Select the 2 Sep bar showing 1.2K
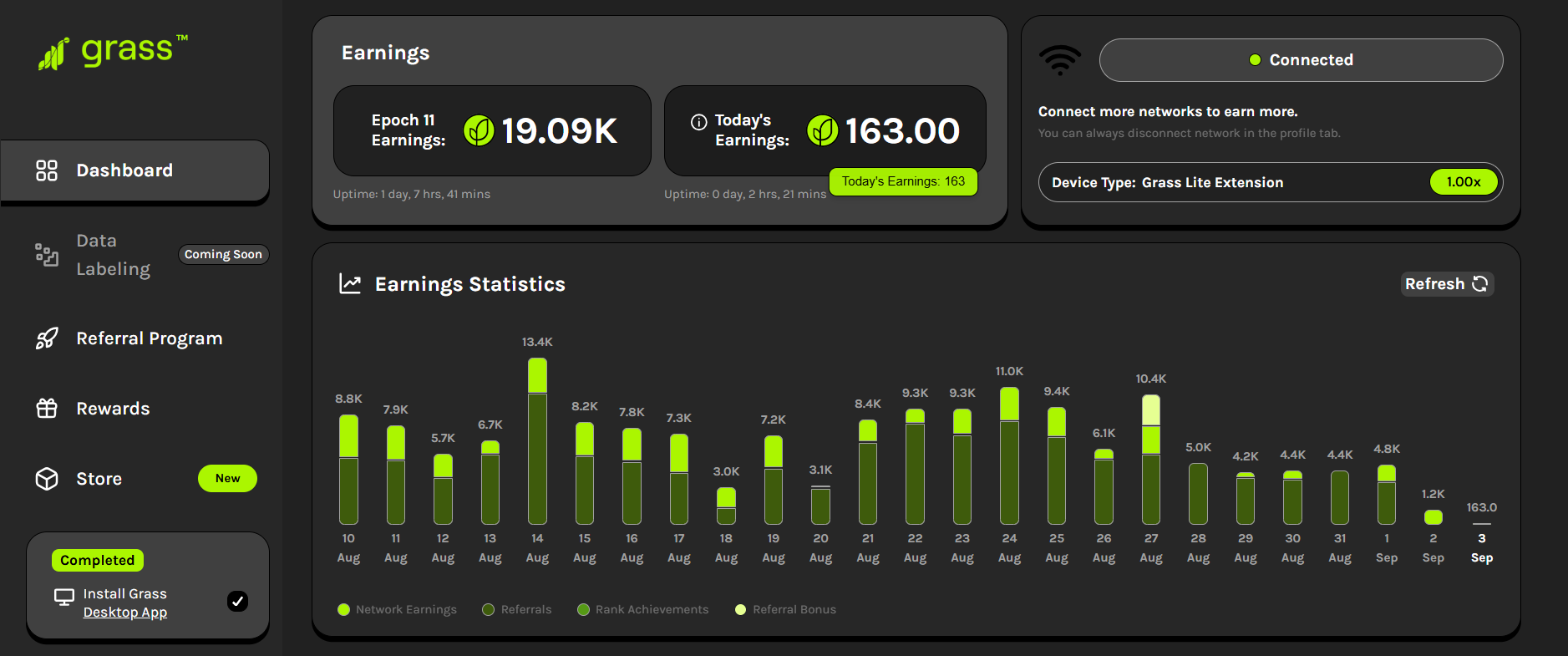This screenshot has width=1568, height=656. pyautogui.click(x=1434, y=517)
